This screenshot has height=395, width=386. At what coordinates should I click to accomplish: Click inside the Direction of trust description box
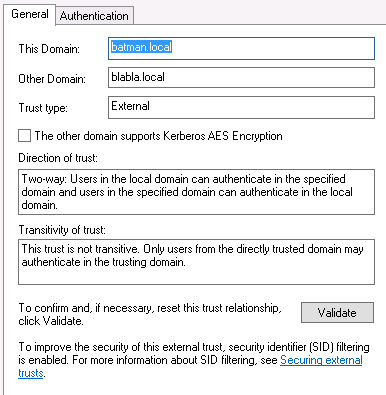pos(196,192)
